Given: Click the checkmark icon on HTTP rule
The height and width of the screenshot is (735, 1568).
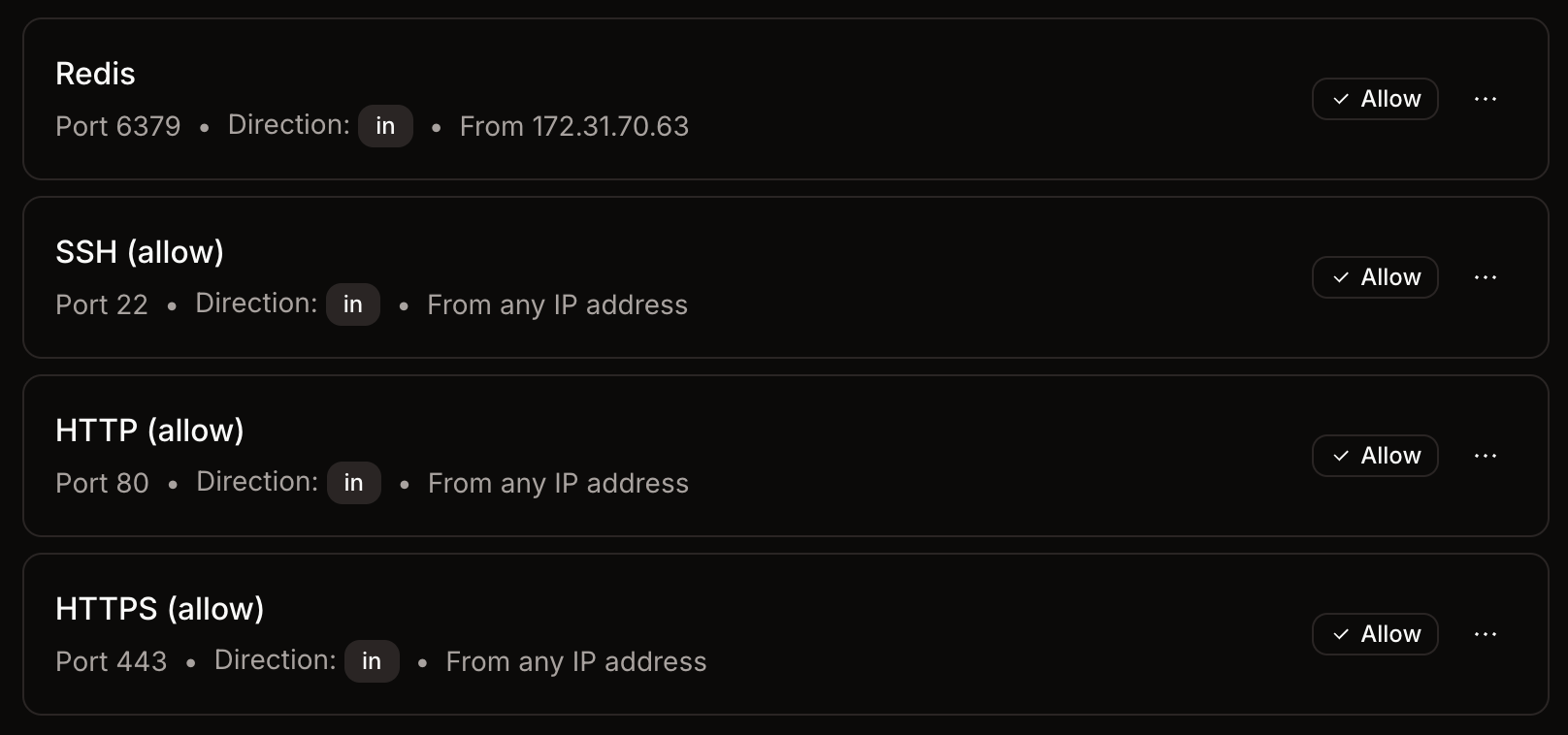Looking at the screenshot, I should coord(1342,456).
